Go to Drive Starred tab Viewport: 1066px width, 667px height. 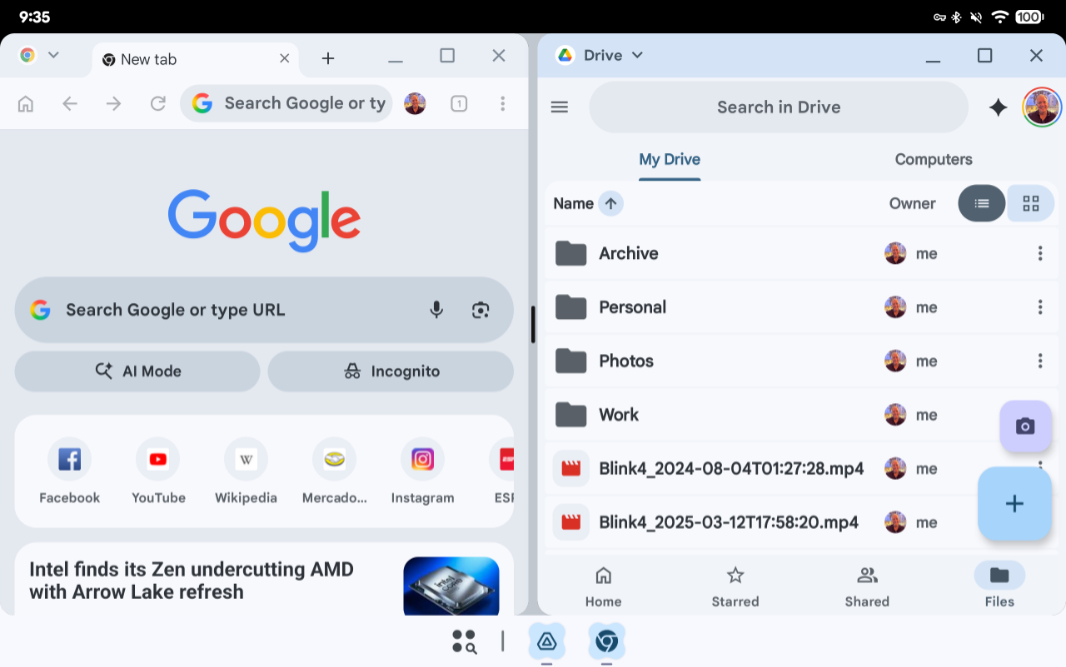(735, 587)
